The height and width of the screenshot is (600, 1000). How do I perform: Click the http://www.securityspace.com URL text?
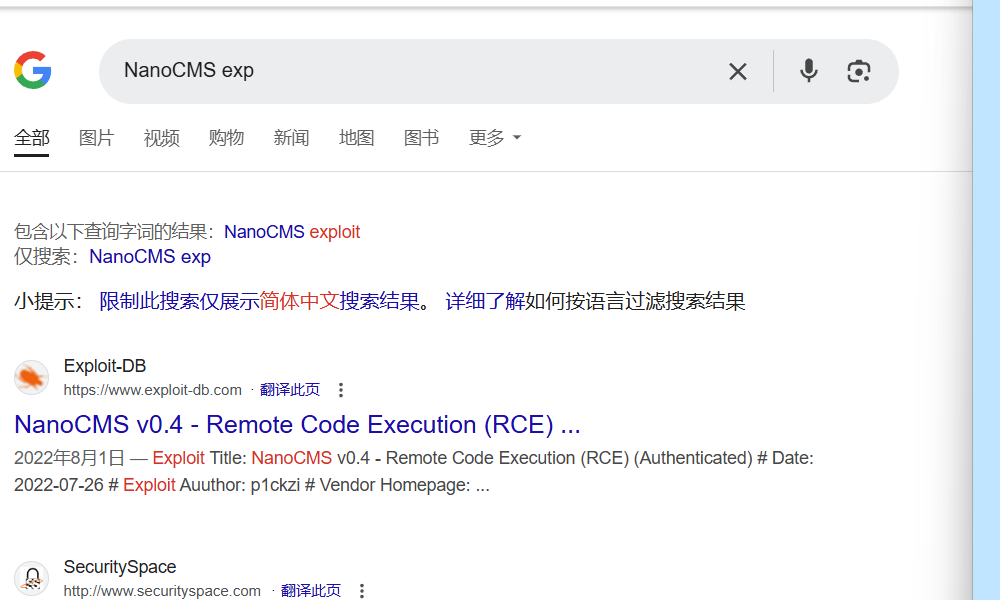coord(162,591)
